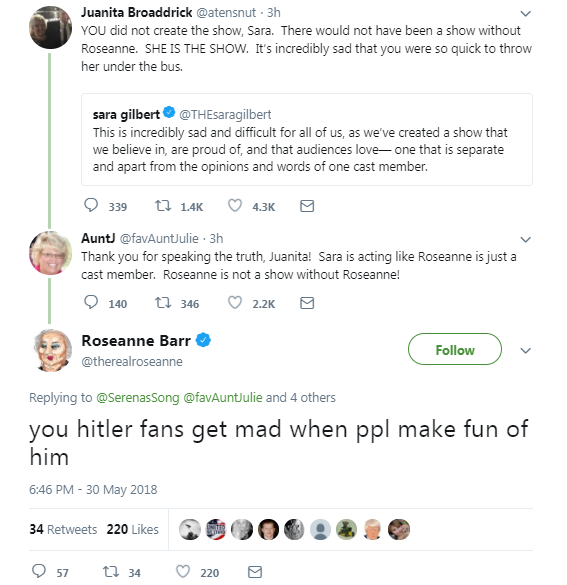This screenshot has width=567, height=585.
Task: View the 220 Likes list
Action: 132,529
